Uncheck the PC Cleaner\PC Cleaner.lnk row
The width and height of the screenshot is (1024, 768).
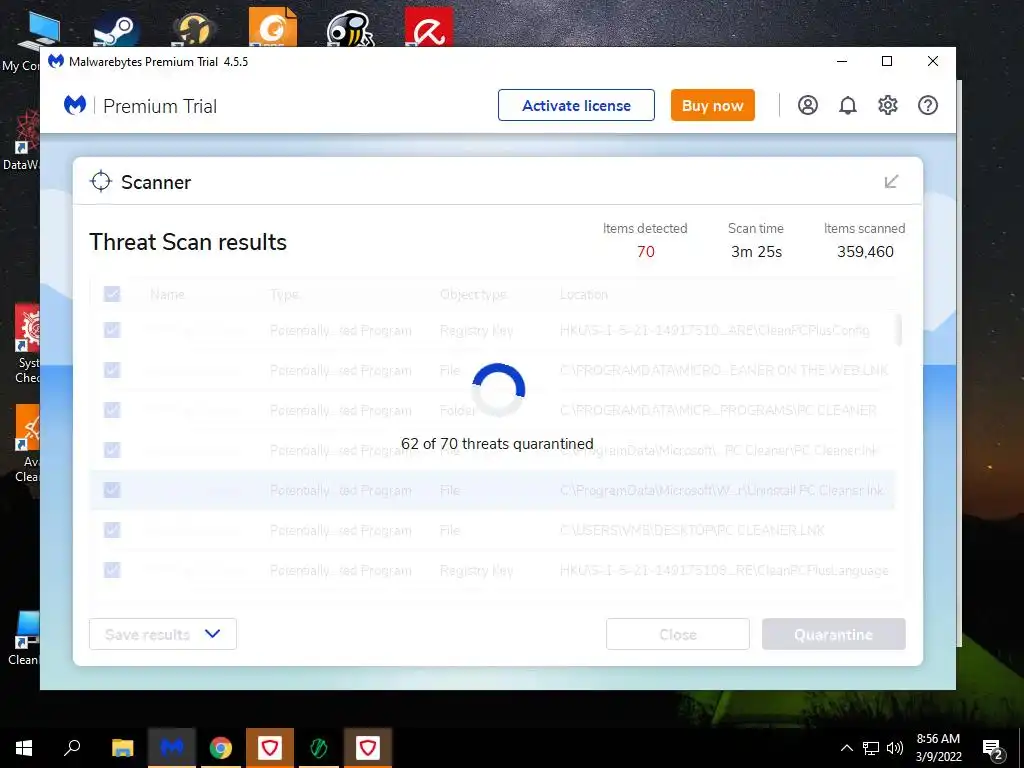(112, 450)
